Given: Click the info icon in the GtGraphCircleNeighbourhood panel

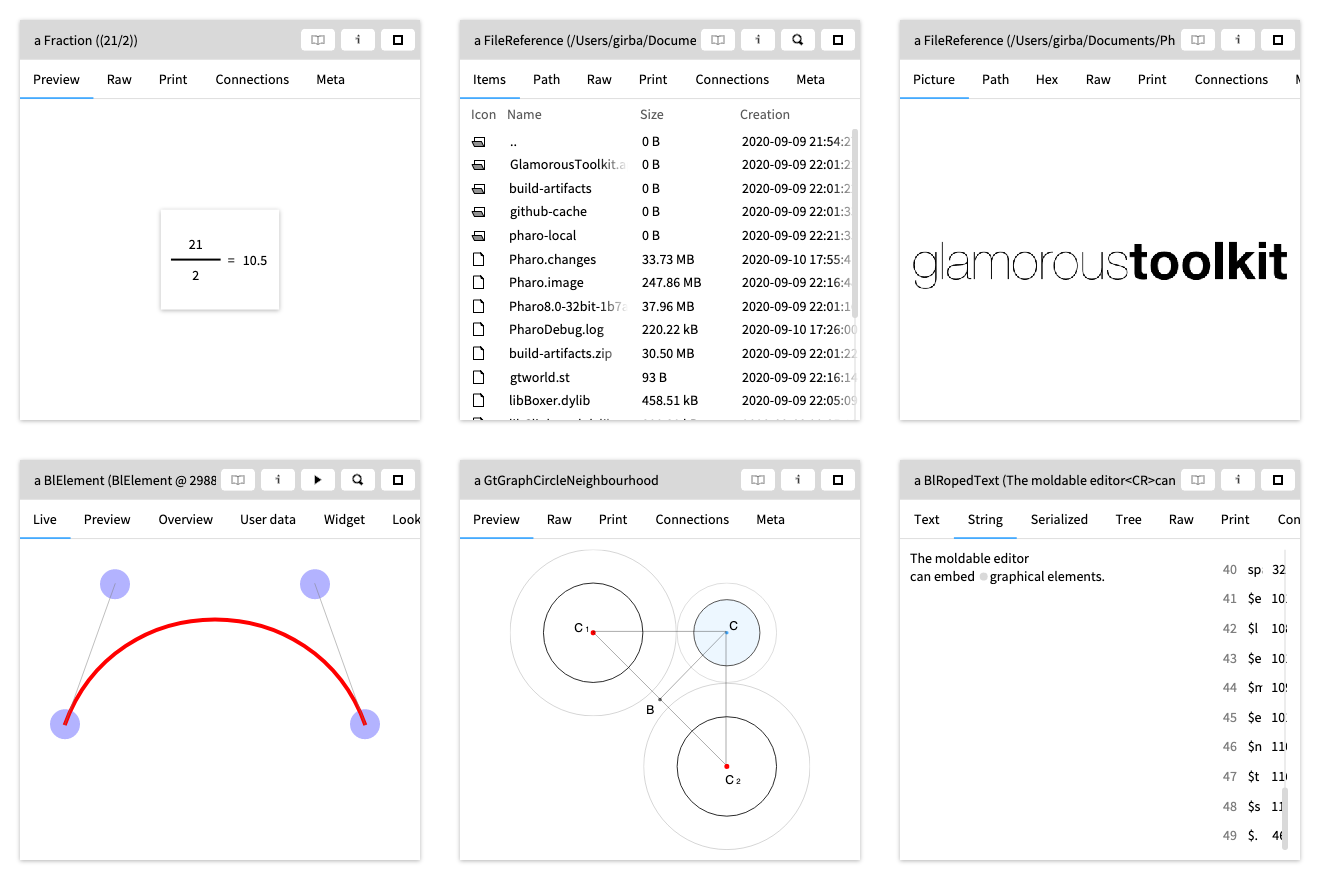Looking at the screenshot, I should point(798,480).
